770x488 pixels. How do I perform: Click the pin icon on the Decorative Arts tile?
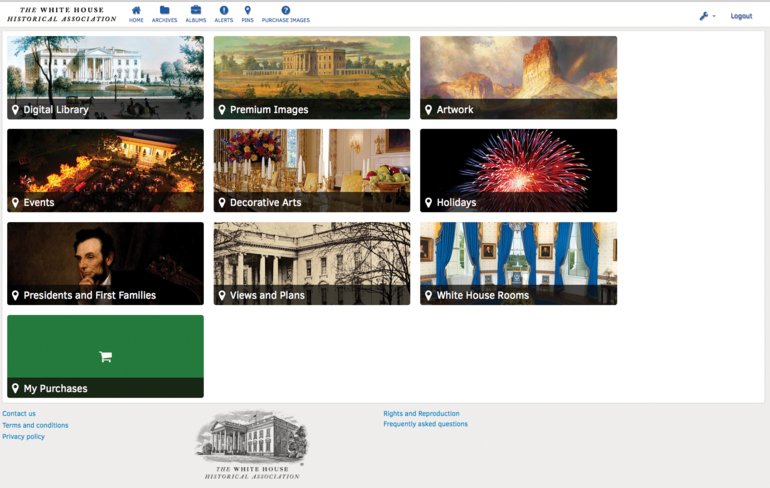click(222, 202)
